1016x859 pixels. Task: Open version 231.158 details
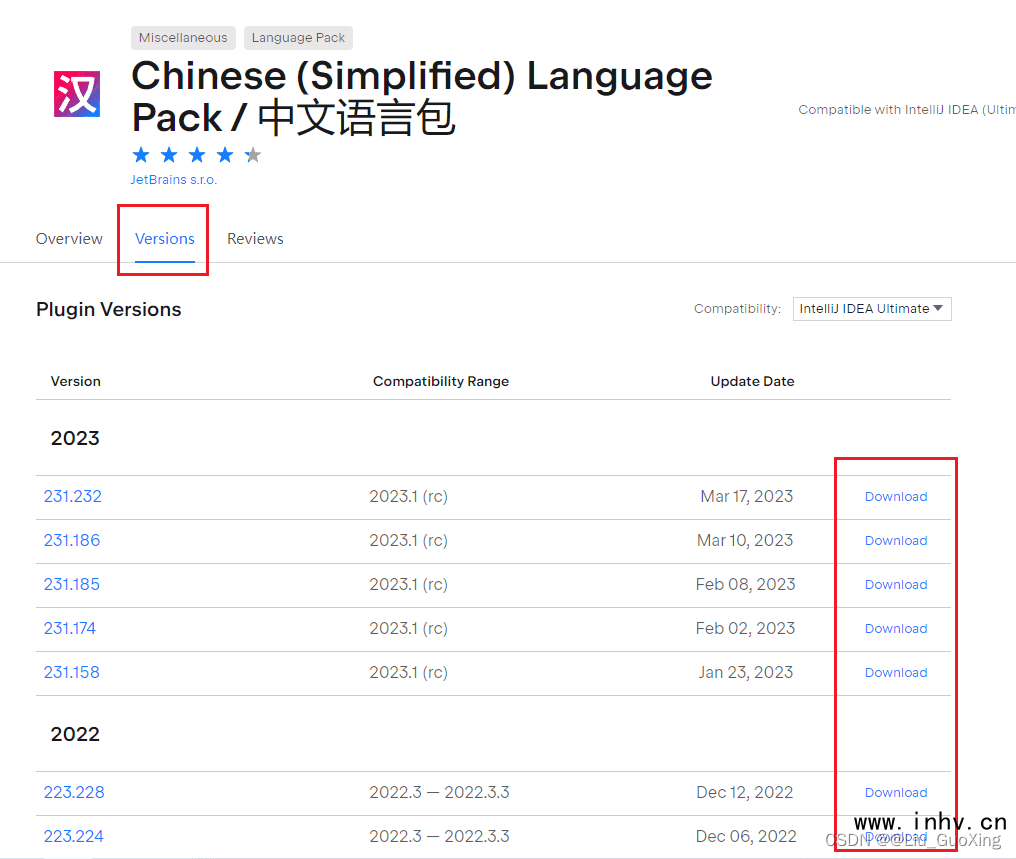(x=71, y=672)
